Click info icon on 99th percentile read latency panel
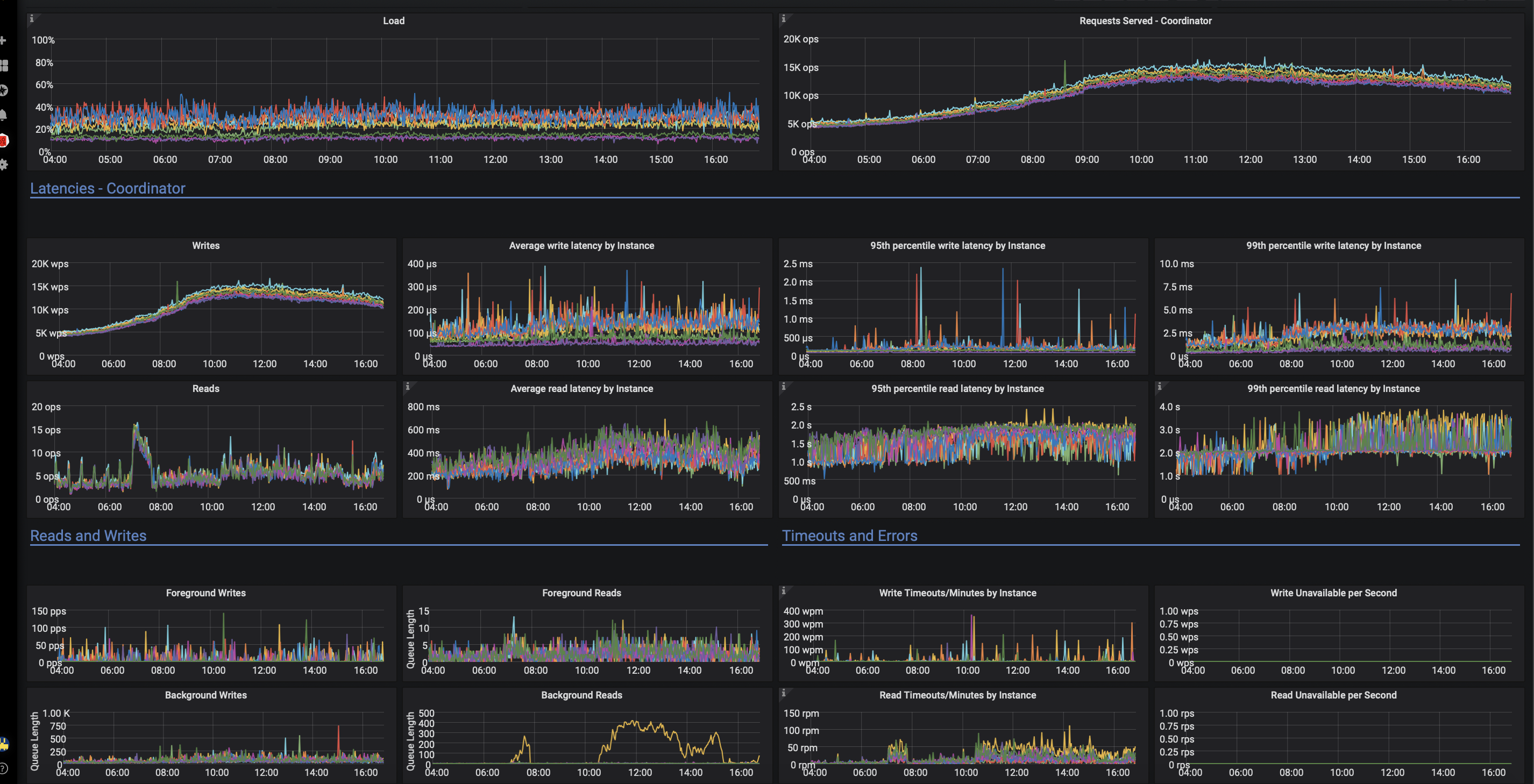Image resolution: width=1534 pixels, height=784 pixels. (1160, 387)
